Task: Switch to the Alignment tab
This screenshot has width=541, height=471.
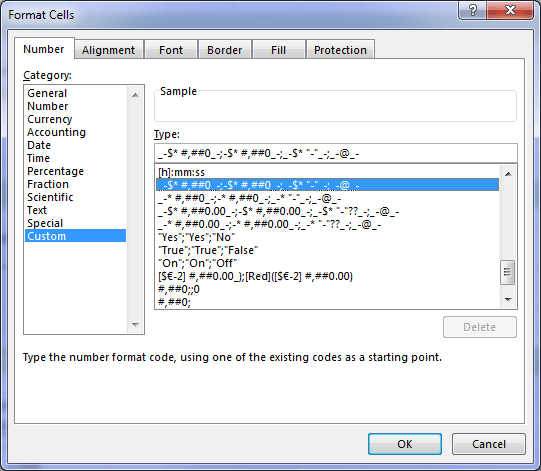Action: tap(108, 50)
